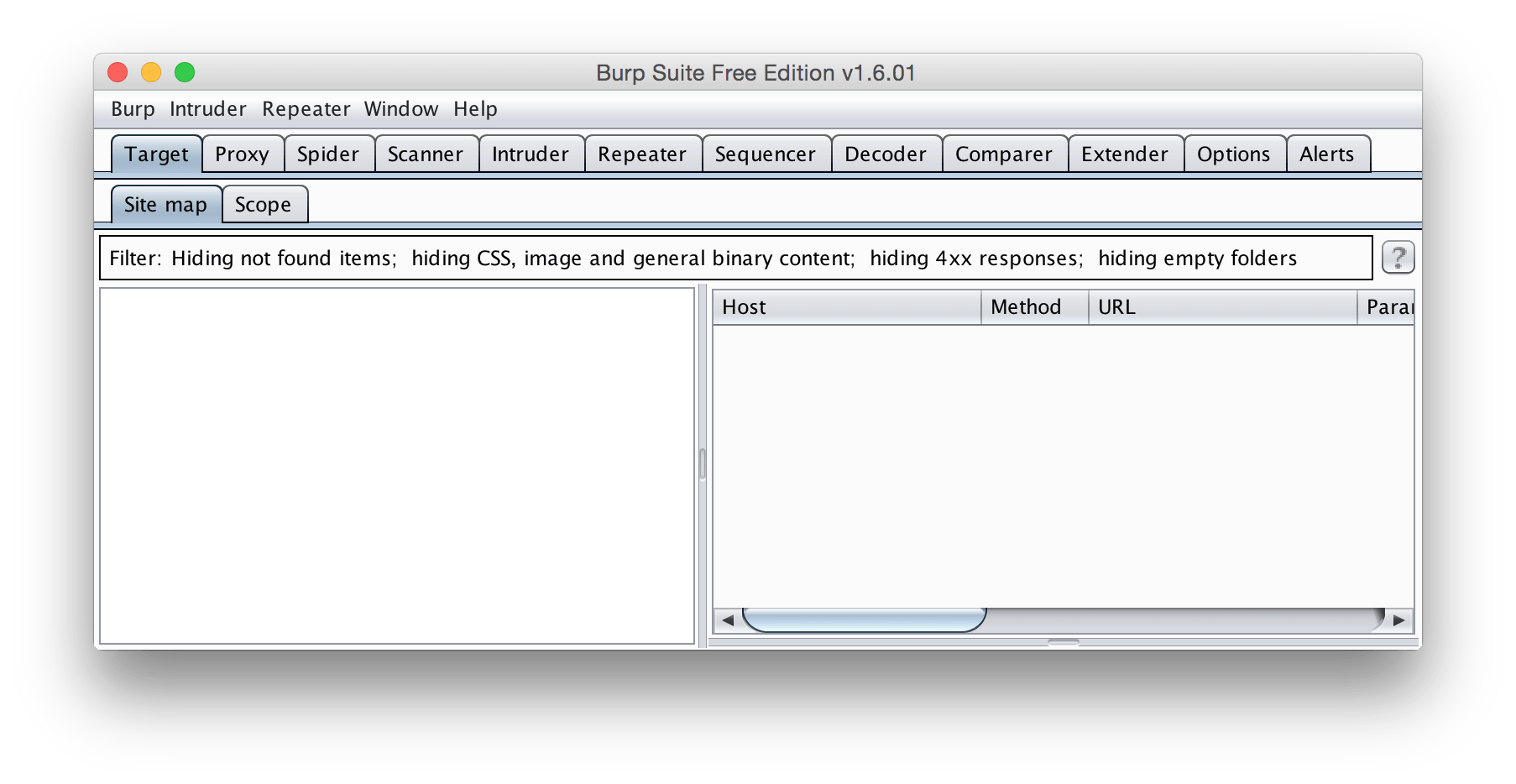Maximize the window with the green button
The image size is (1516, 784).
[x=185, y=72]
